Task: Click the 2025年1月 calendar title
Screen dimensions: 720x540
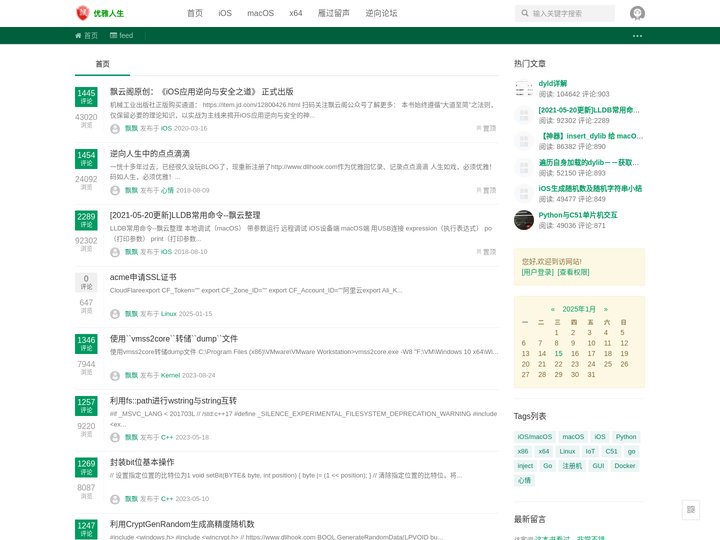Action: [x=579, y=309]
